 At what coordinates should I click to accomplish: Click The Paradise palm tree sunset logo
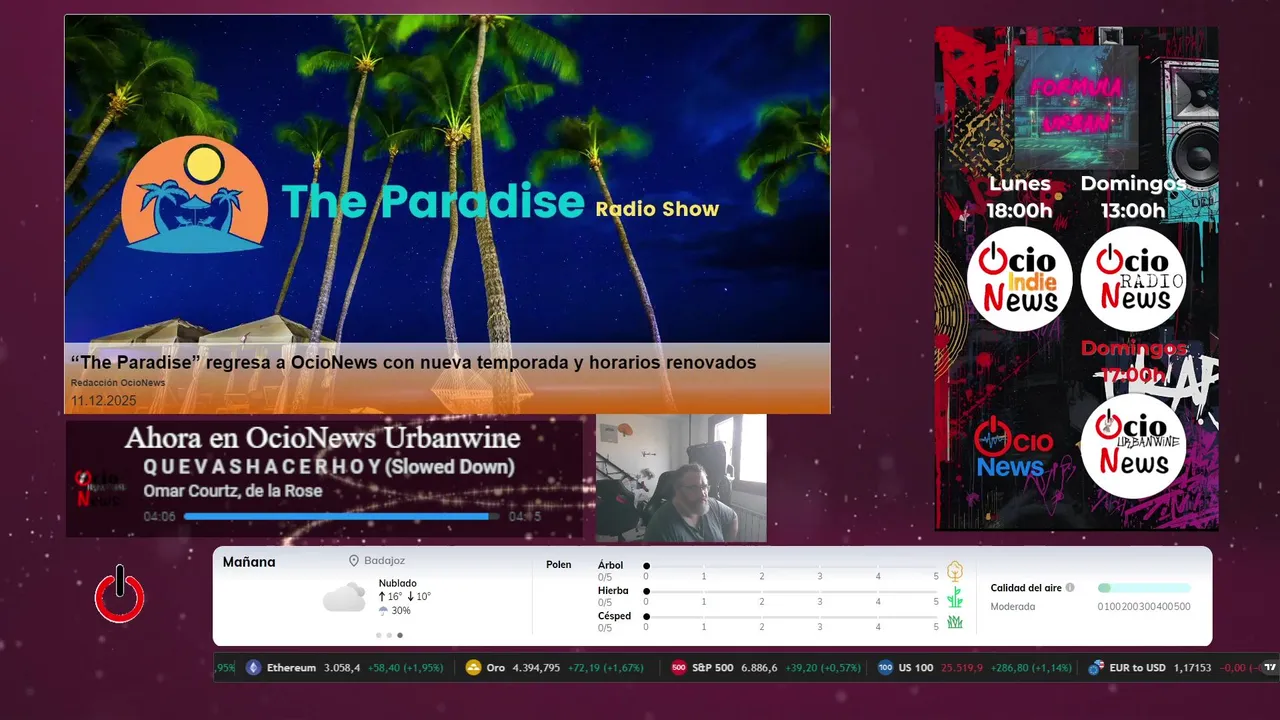(x=195, y=194)
